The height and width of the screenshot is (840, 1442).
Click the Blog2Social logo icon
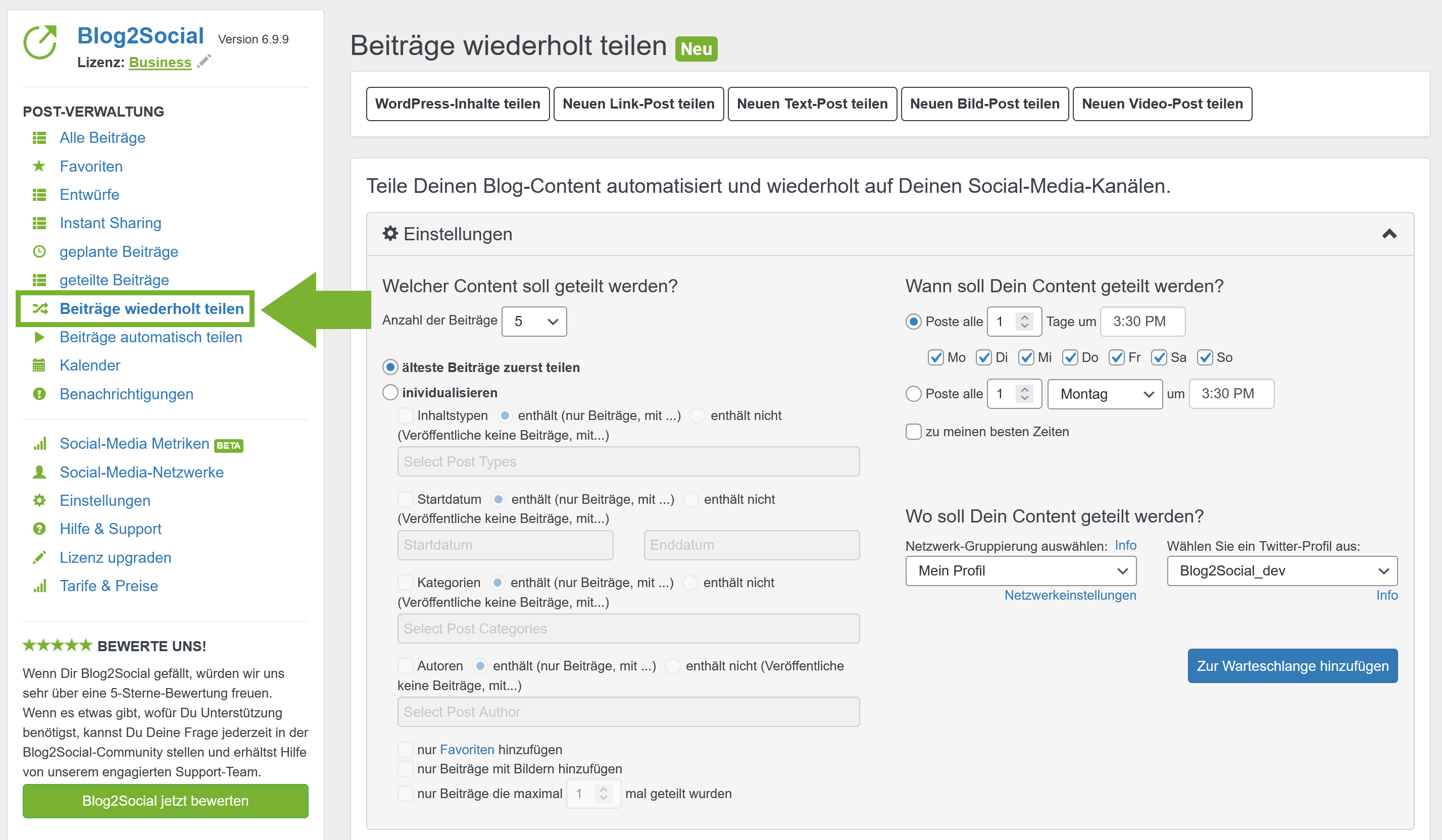click(40, 42)
